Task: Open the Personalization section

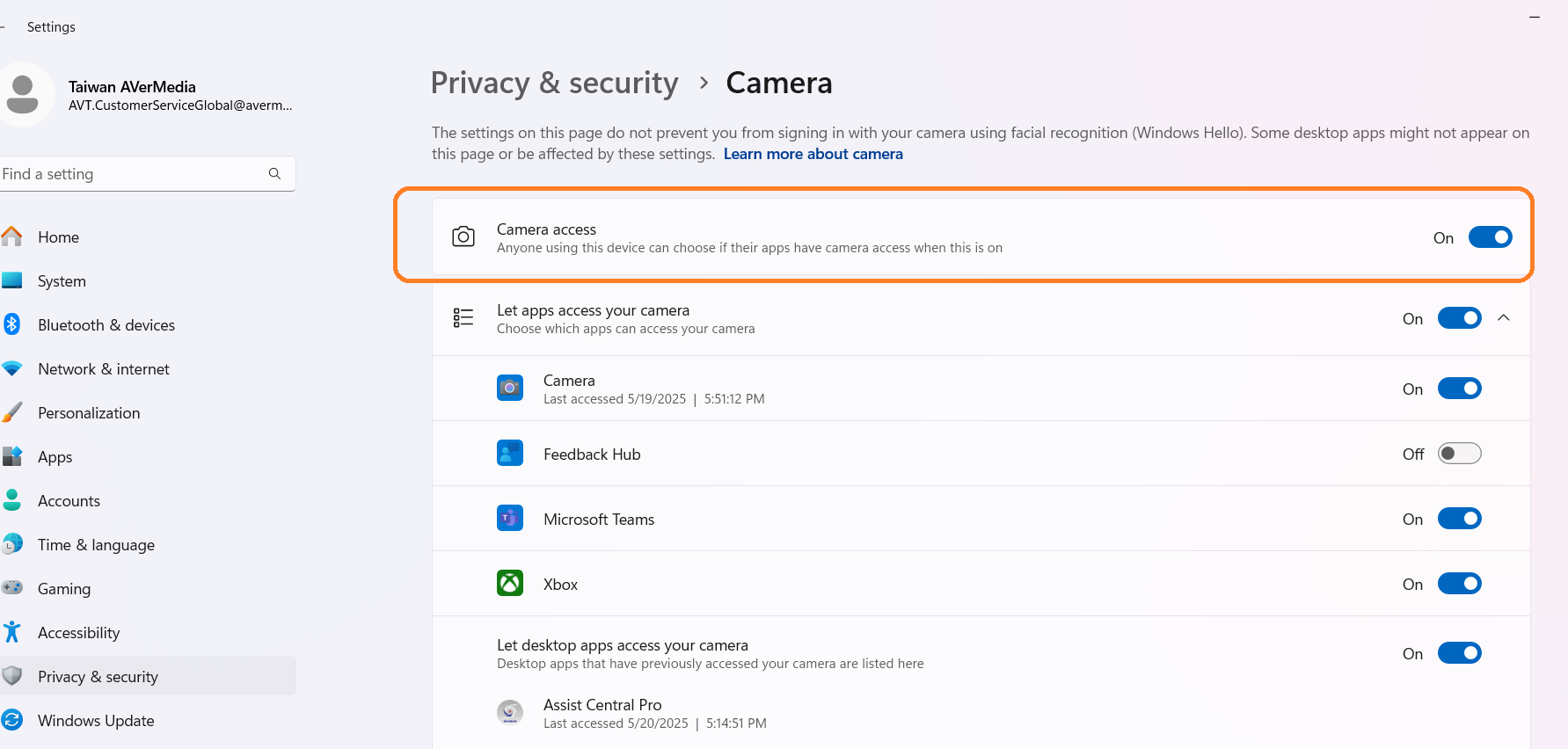Action: coord(89,413)
